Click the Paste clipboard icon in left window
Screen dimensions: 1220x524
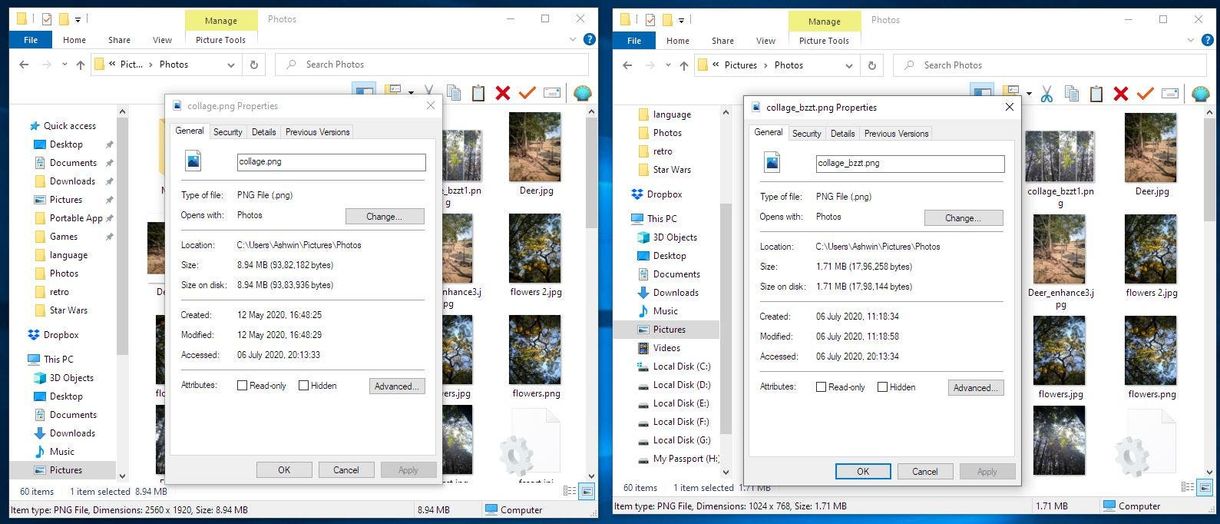(x=478, y=93)
